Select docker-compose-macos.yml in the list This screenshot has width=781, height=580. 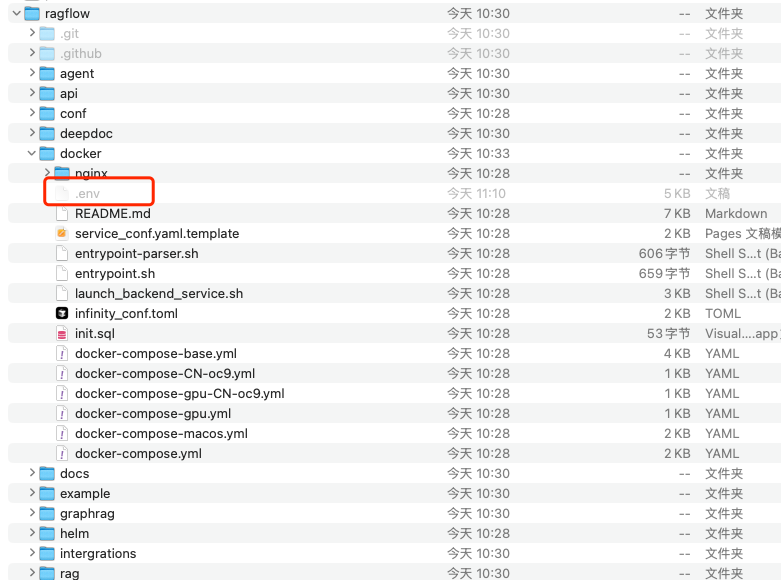[x=161, y=433]
